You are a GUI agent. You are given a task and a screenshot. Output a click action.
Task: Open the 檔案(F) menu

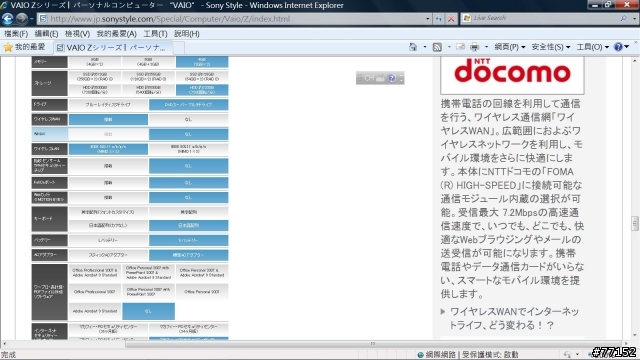pyautogui.click(x=16, y=34)
